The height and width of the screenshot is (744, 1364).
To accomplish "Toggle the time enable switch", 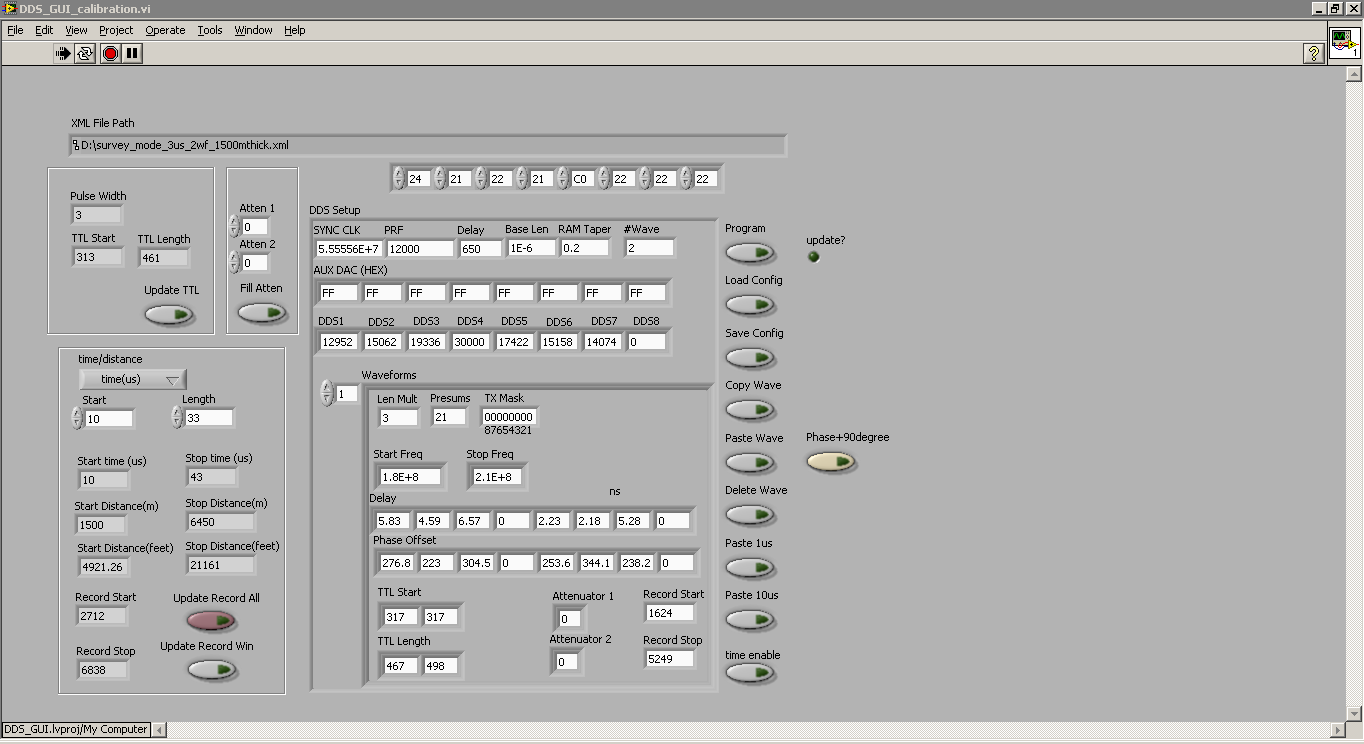I will point(750,673).
